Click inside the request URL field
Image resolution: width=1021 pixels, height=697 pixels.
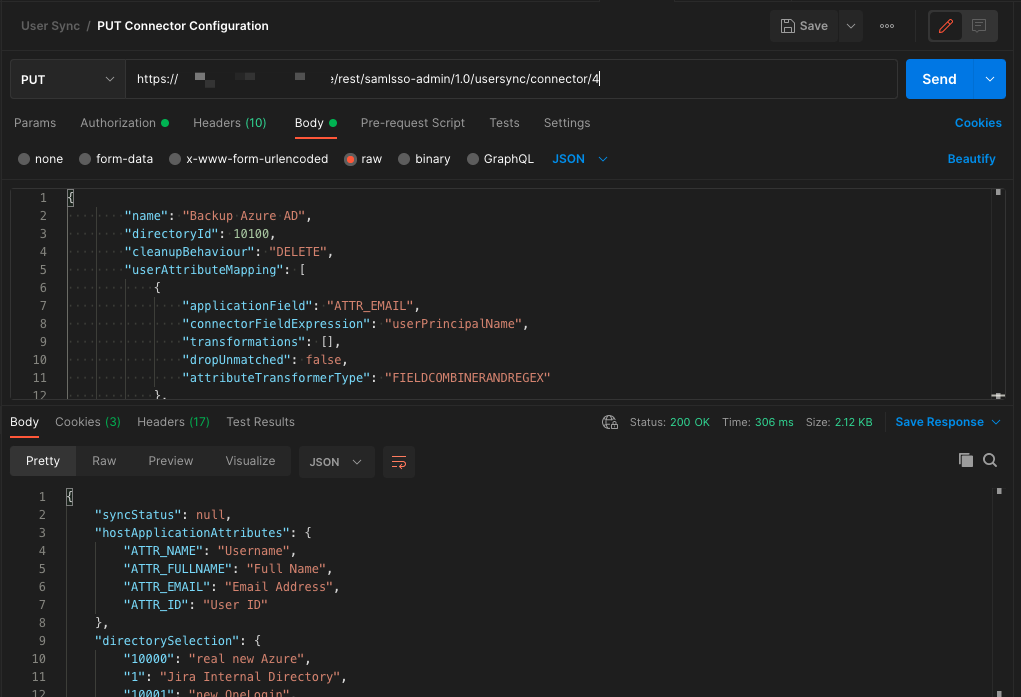(500, 77)
